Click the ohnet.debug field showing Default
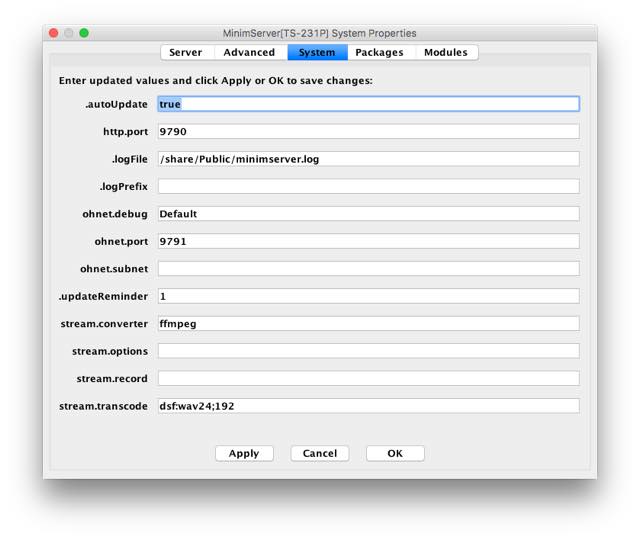Viewport: 640px width, 540px height. 369,214
